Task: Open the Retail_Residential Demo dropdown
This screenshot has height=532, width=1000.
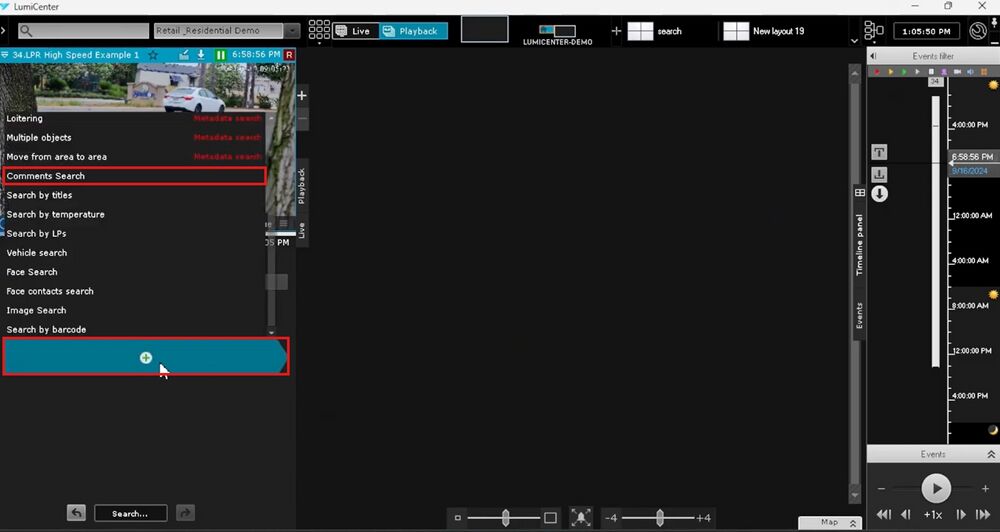Action: click(226, 31)
